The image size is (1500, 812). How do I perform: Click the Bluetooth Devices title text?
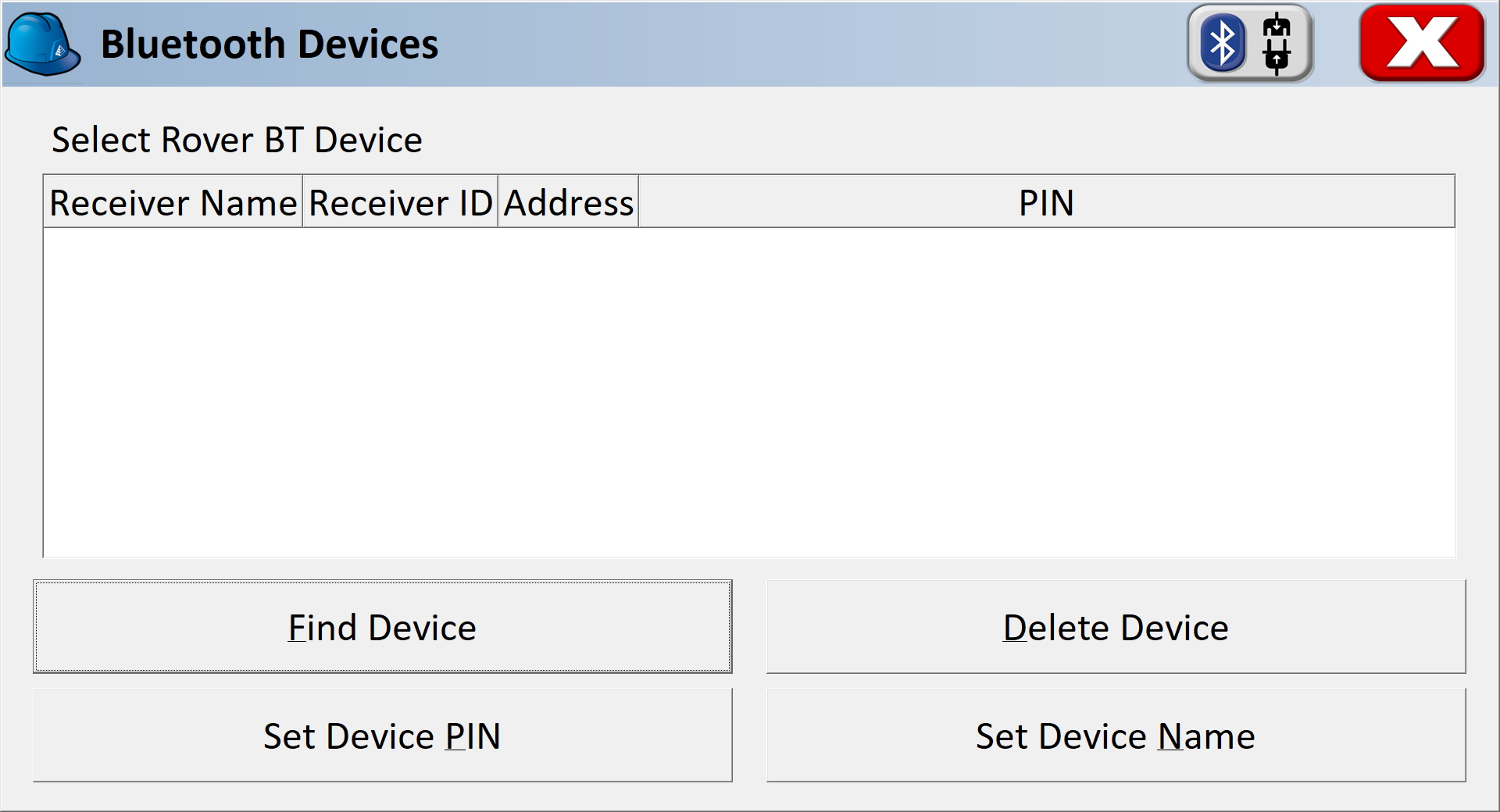click(270, 43)
